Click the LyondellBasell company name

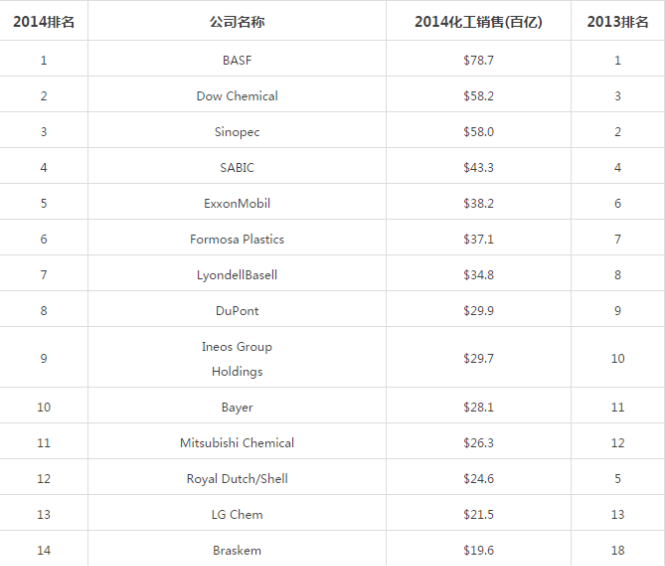237,275
